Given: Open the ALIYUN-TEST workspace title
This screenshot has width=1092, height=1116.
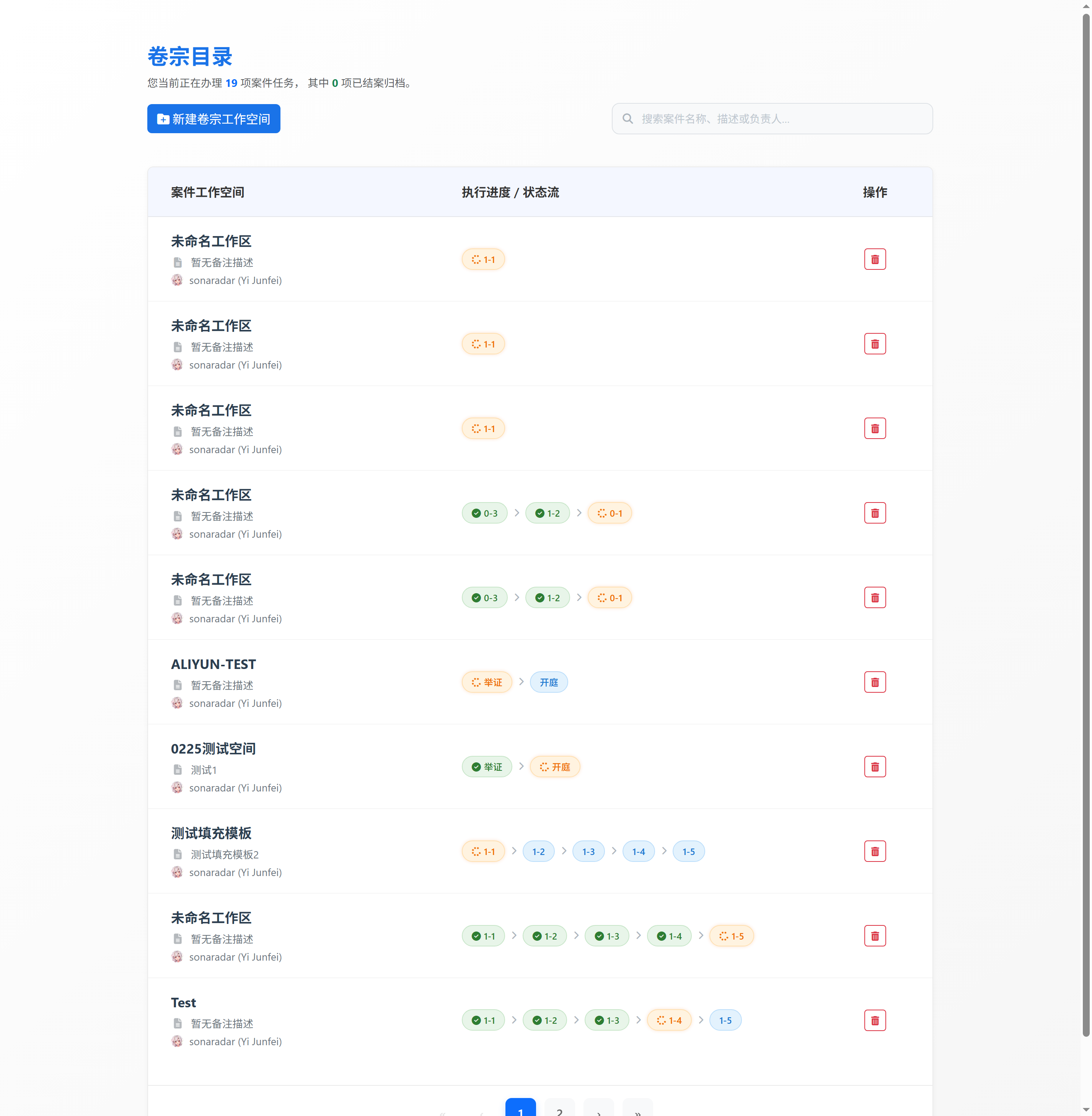Looking at the screenshot, I should pyautogui.click(x=213, y=664).
